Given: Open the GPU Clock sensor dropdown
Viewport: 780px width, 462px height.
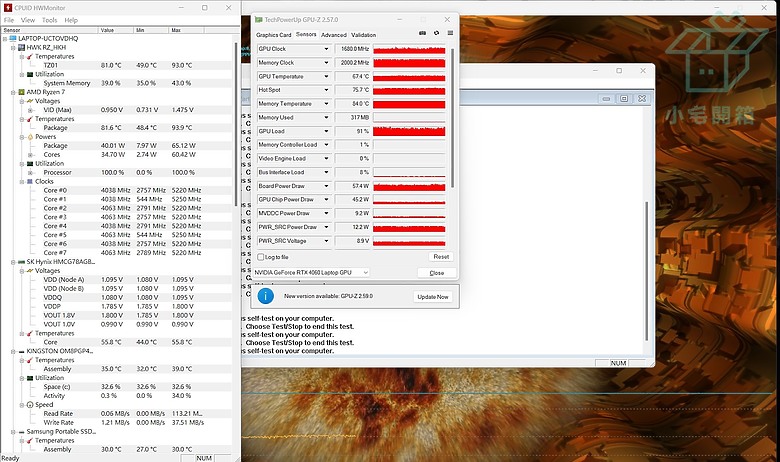Looking at the screenshot, I should click(x=326, y=49).
